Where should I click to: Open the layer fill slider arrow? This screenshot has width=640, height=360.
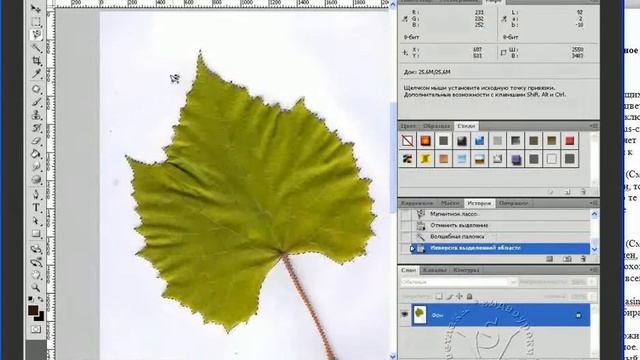pos(591,297)
